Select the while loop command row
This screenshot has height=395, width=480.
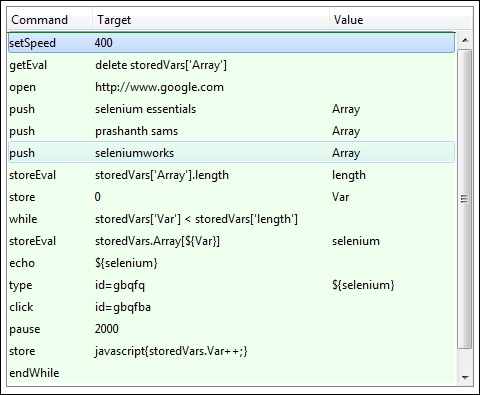232,219
